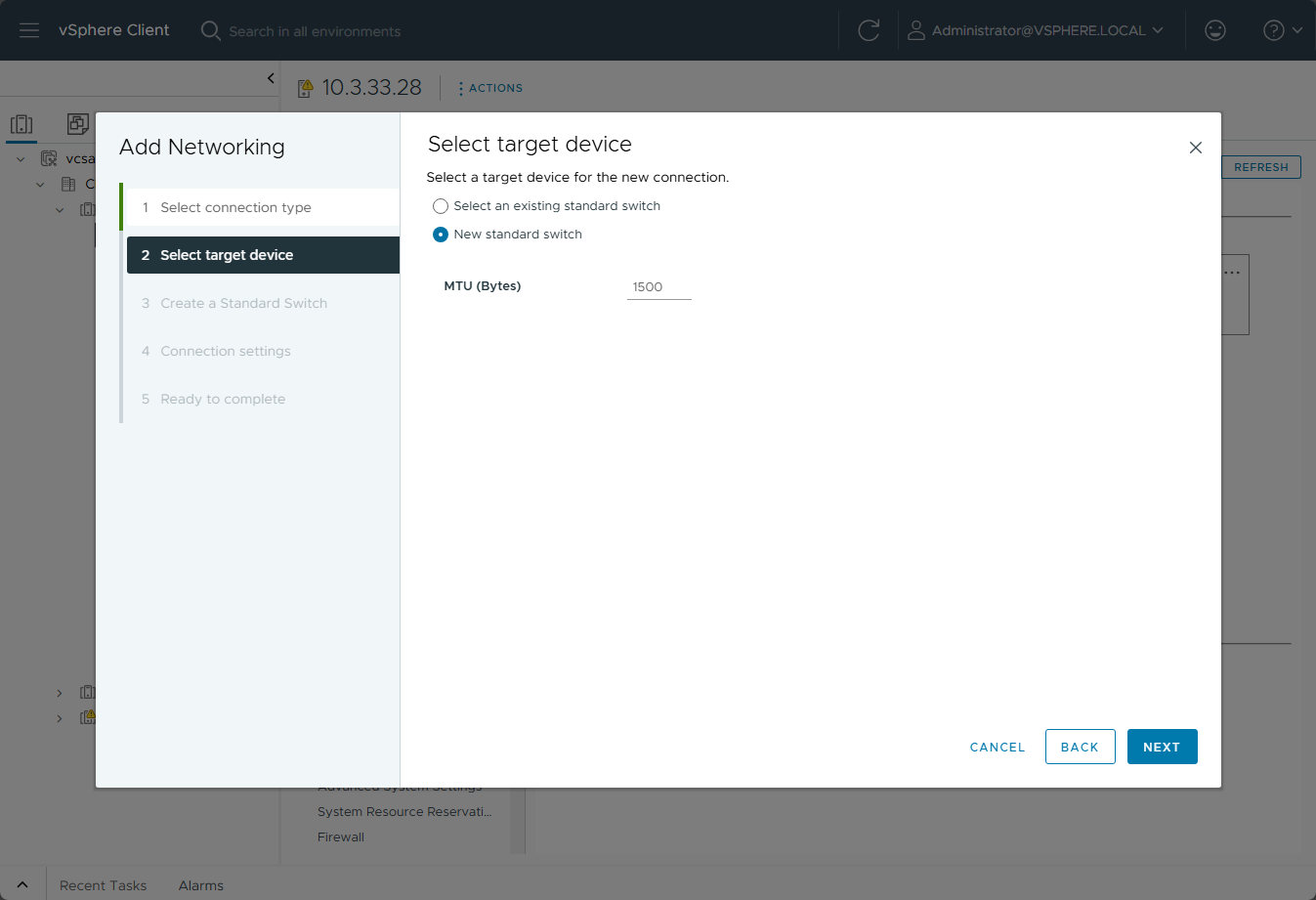Open the help question mark menu

point(1282,30)
